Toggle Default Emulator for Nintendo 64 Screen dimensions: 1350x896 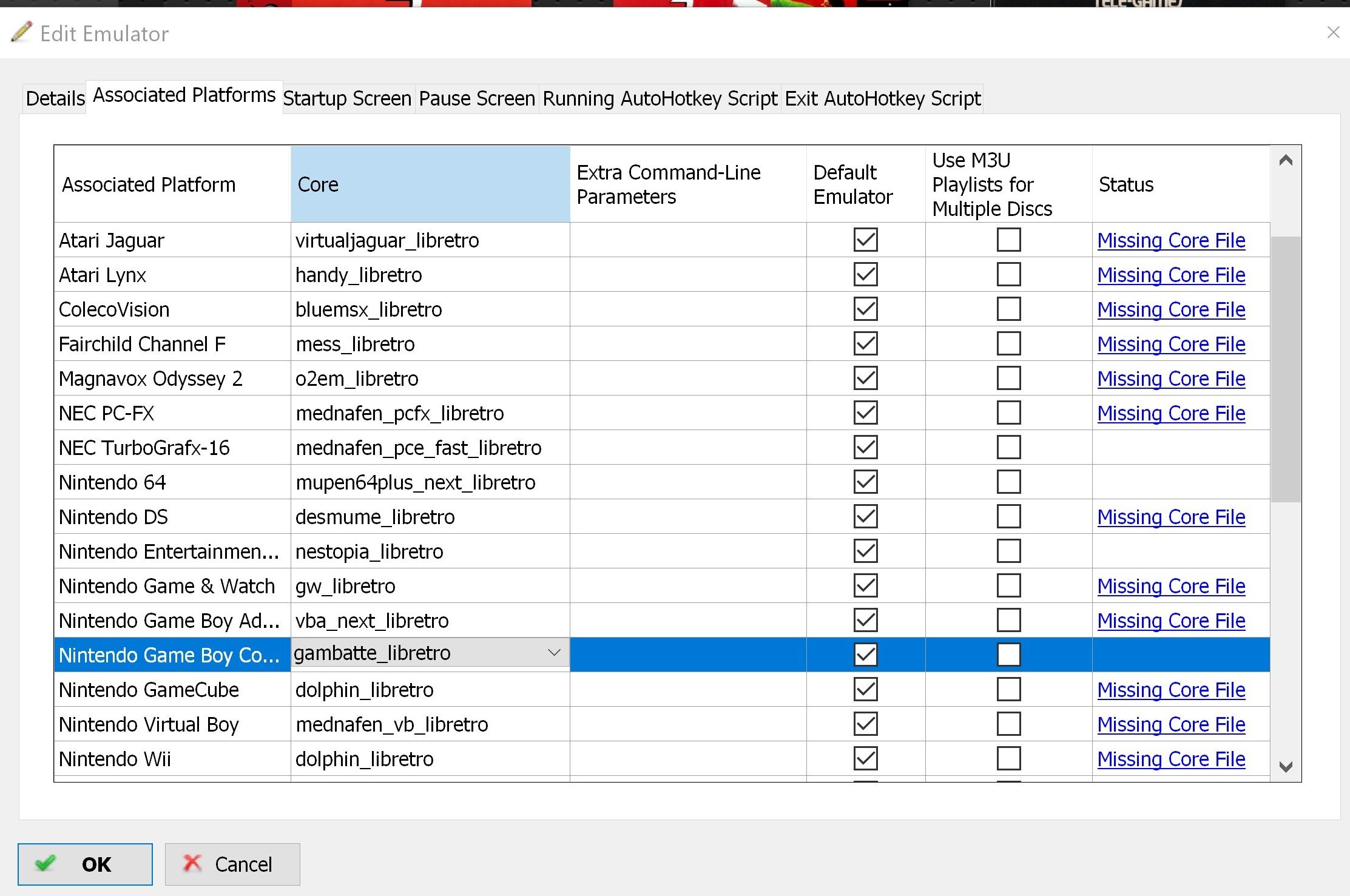[x=865, y=482]
